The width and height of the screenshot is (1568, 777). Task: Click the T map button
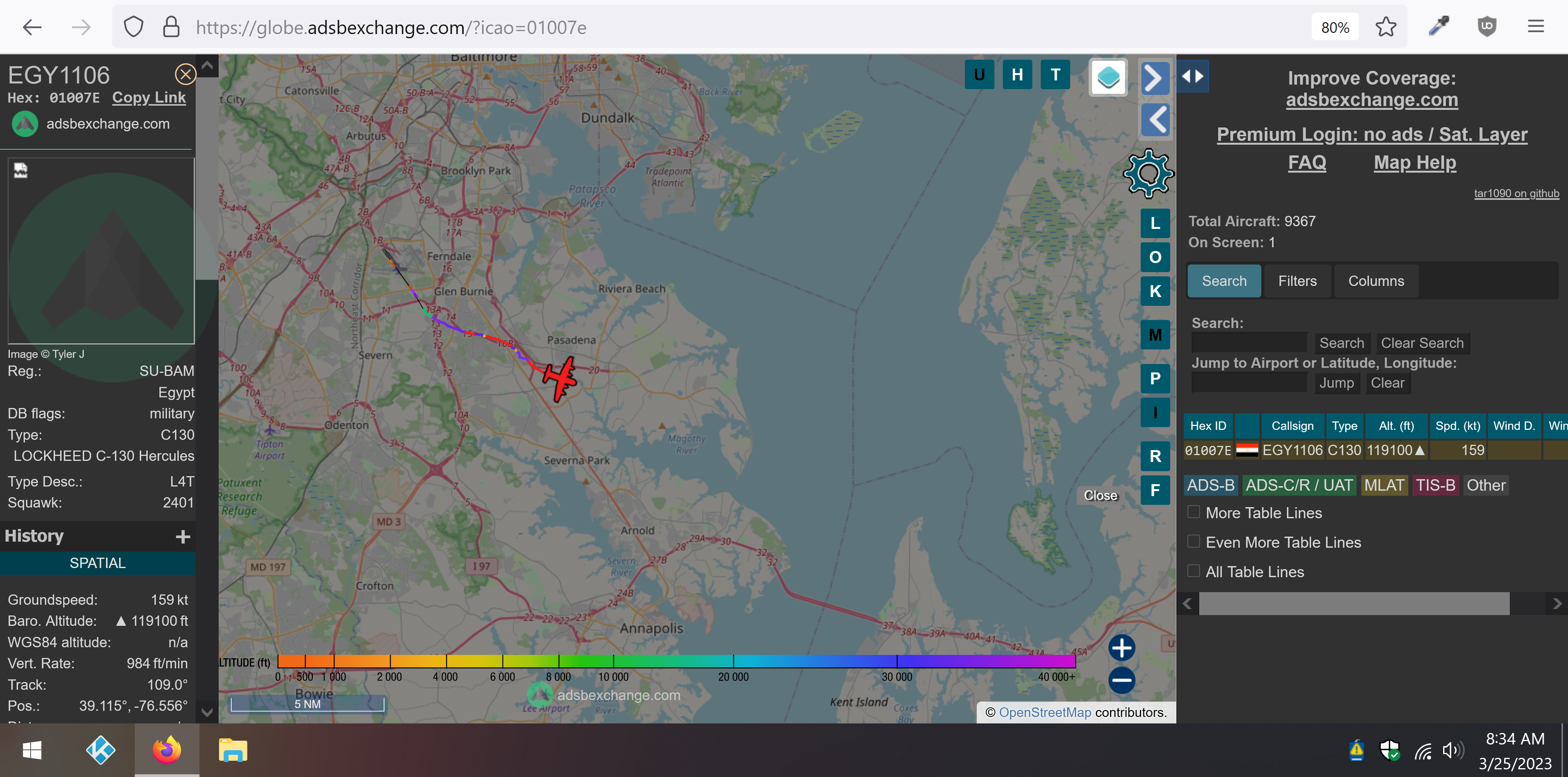pyautogui.click(x=1055, y=75)
